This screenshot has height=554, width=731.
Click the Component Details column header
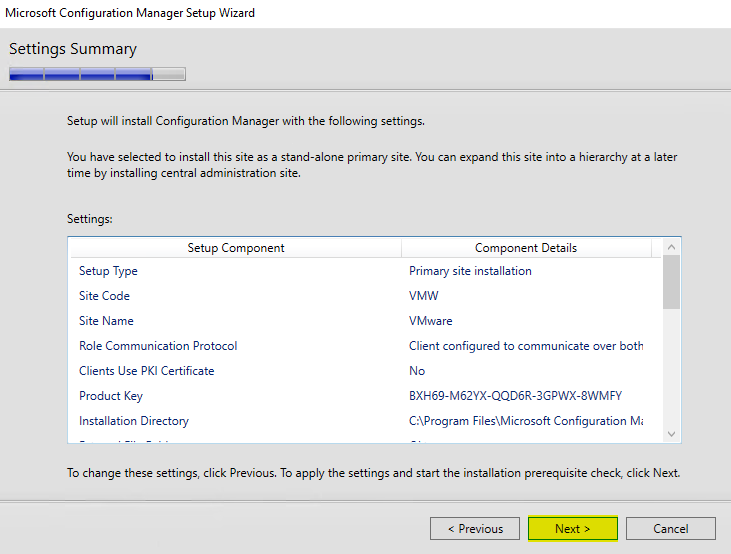[x=526, y=248]
